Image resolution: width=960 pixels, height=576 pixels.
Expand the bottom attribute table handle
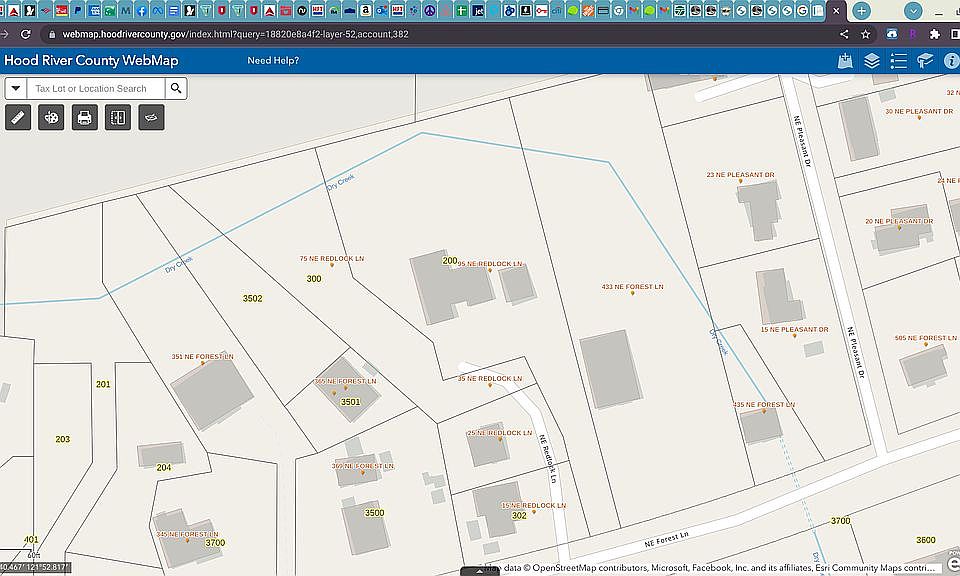480,571
